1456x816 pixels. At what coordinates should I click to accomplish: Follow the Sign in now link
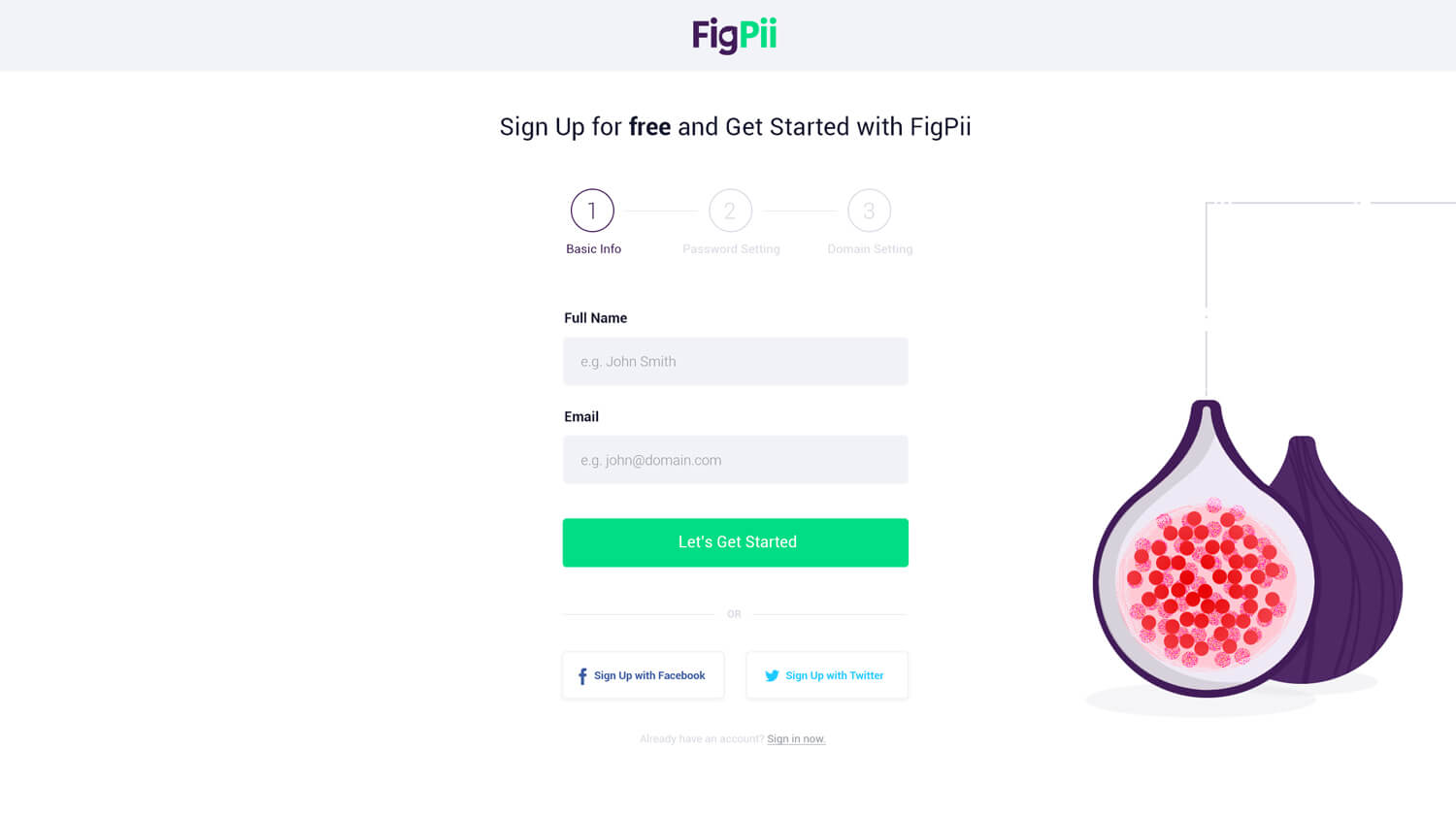796,739
